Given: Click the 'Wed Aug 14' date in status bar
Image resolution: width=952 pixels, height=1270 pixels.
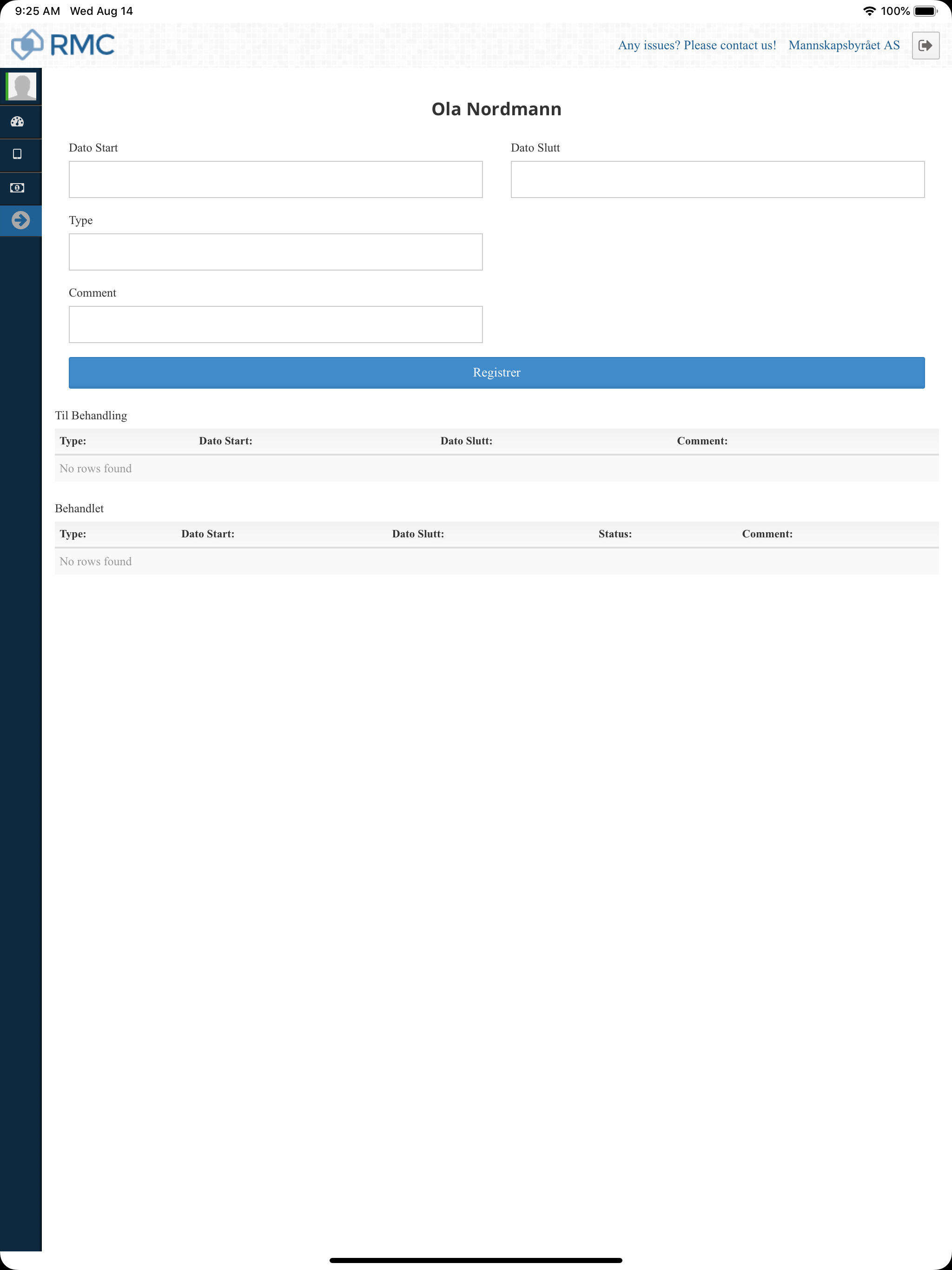Looking at the screenshot, I should (x=101, y=11).
